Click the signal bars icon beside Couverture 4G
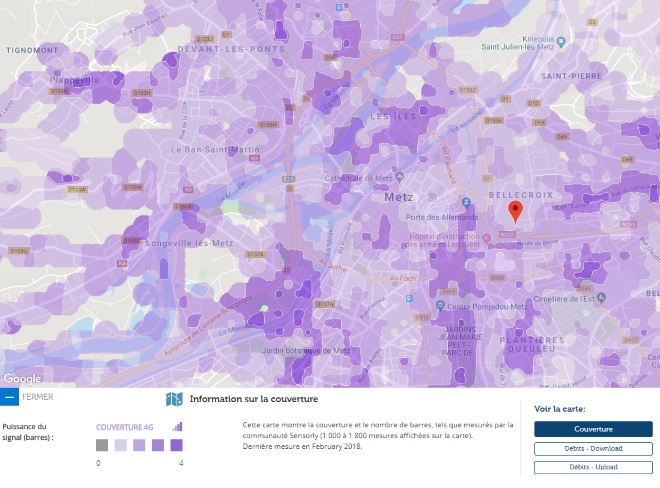Screen dimensions: 660x488 [177, 427]
